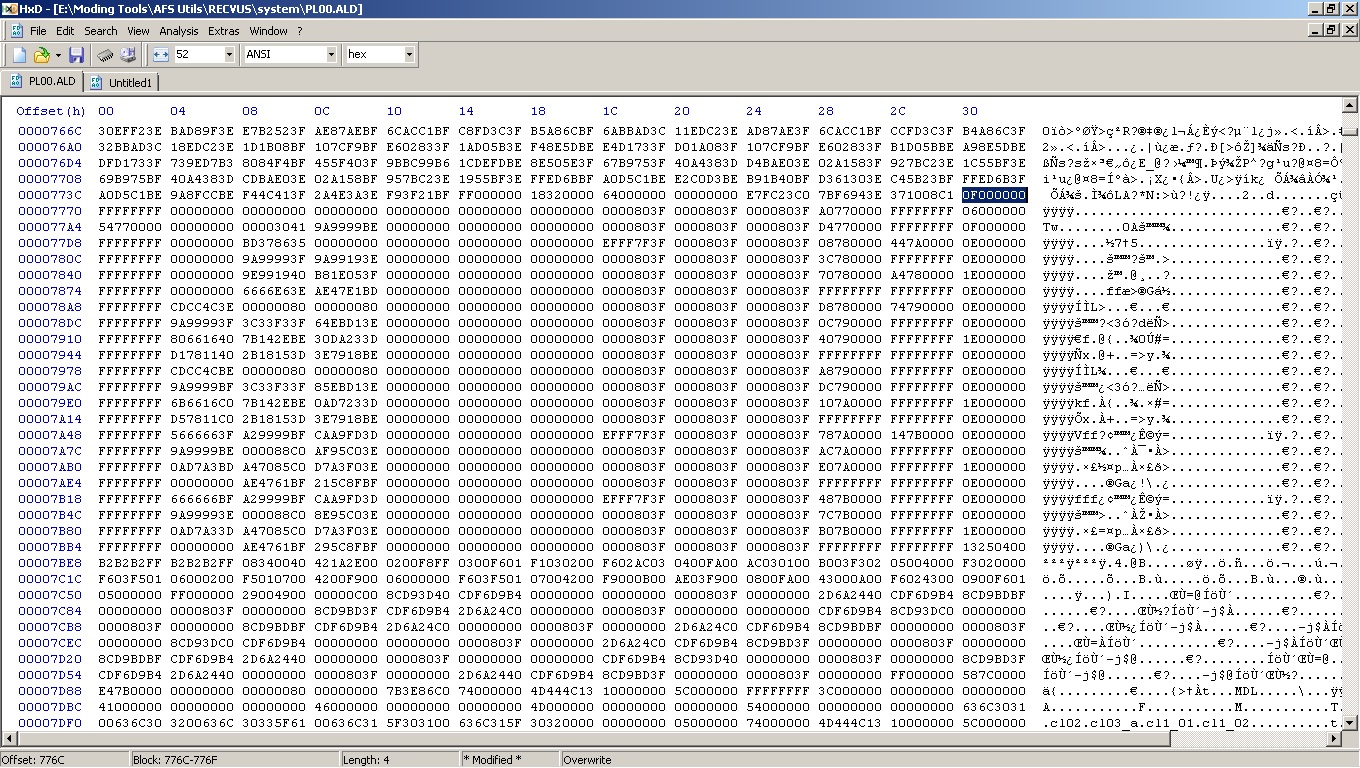Viewport: 1360px width, 768px height.
Task: Click the horizontal scrollbar thumb
Action: [595, 740]
